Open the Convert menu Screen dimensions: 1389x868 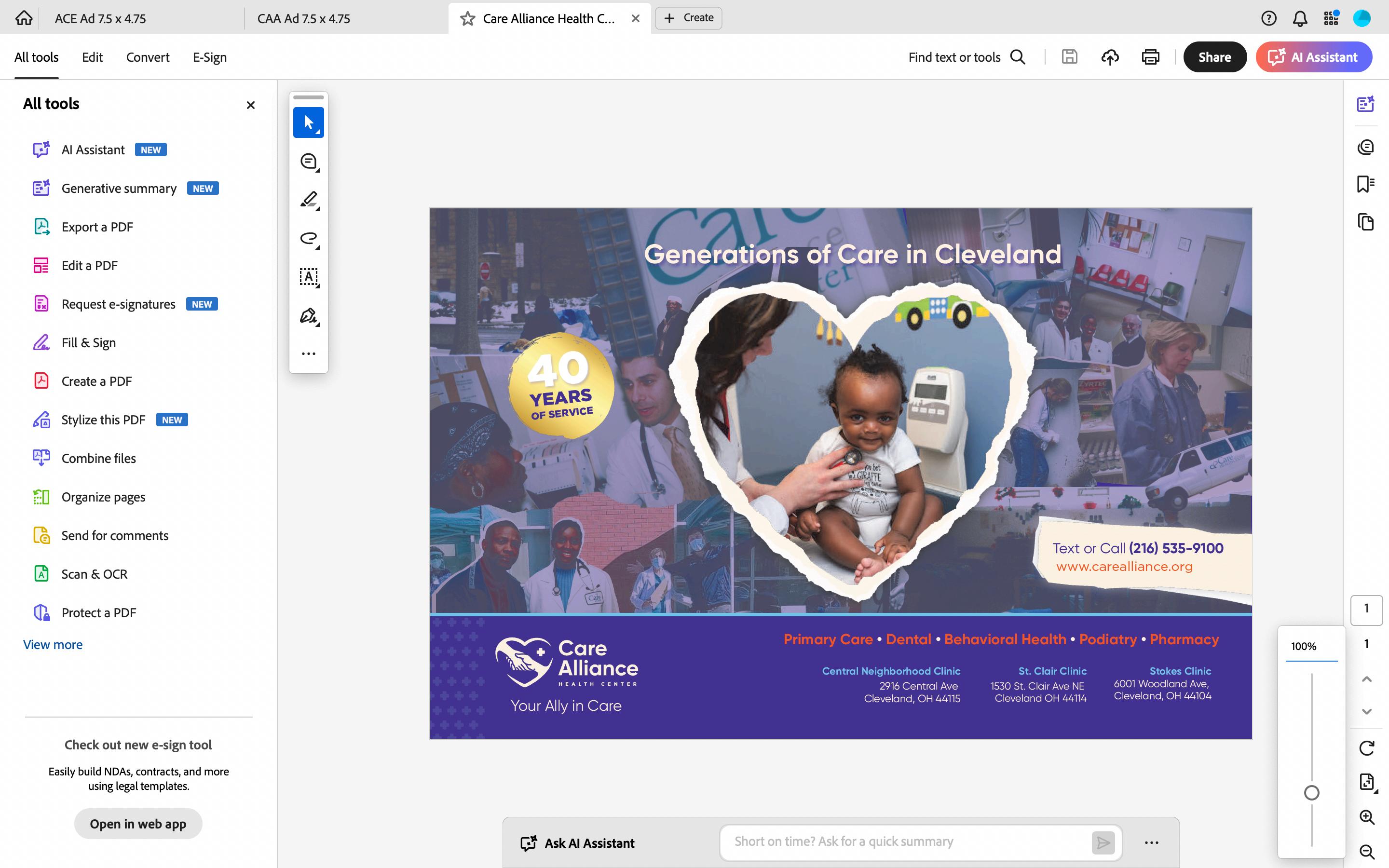(x=148, y=57)
